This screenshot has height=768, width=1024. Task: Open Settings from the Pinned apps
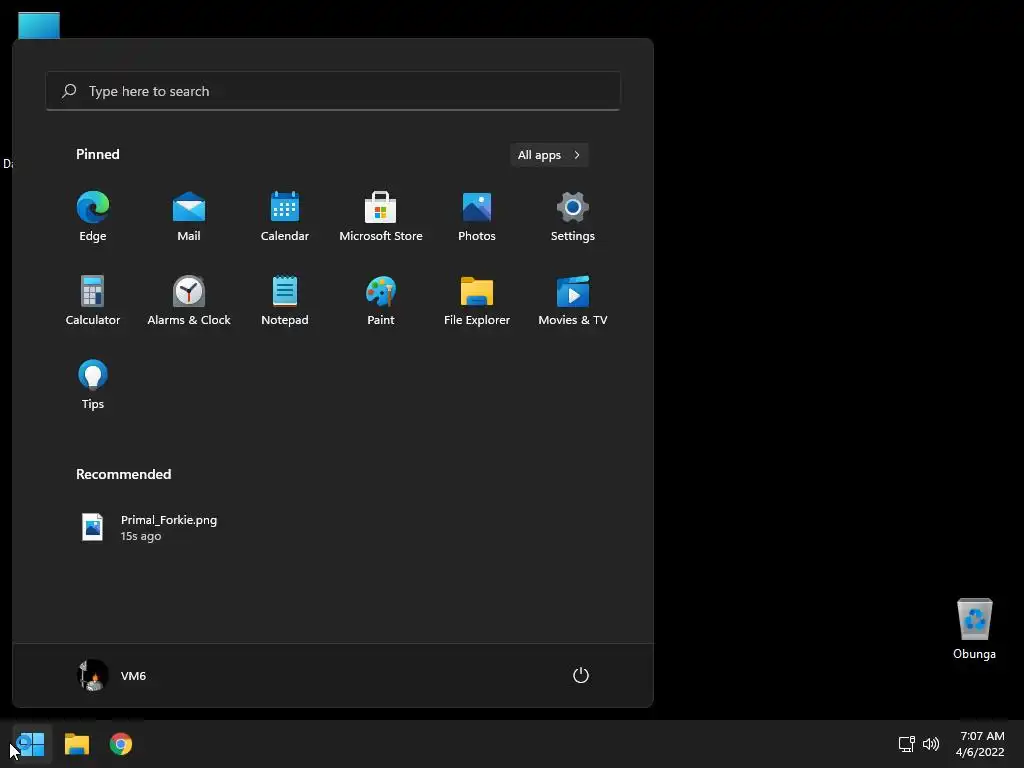pos(573,217)
